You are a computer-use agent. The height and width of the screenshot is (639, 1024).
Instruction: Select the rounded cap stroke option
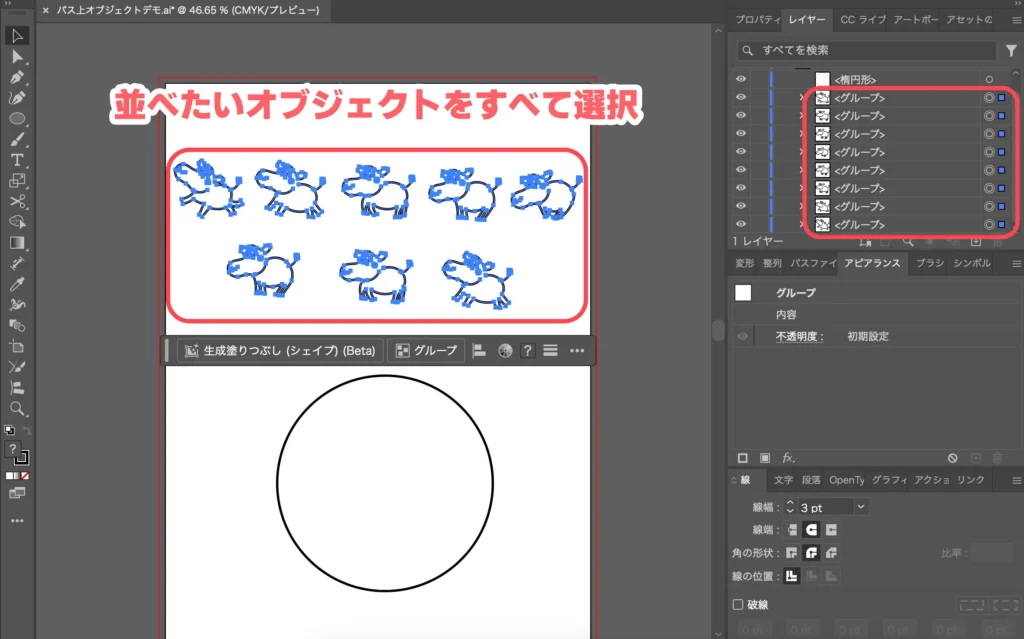pos(811,530)
